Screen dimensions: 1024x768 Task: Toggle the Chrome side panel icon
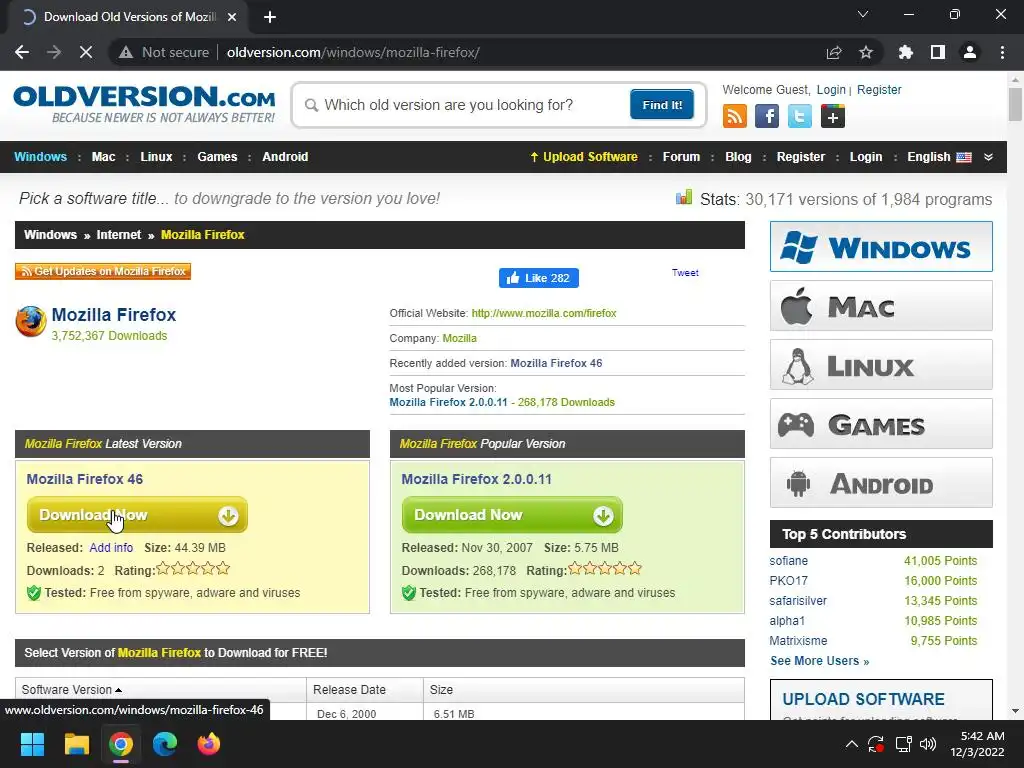point(938,52)
